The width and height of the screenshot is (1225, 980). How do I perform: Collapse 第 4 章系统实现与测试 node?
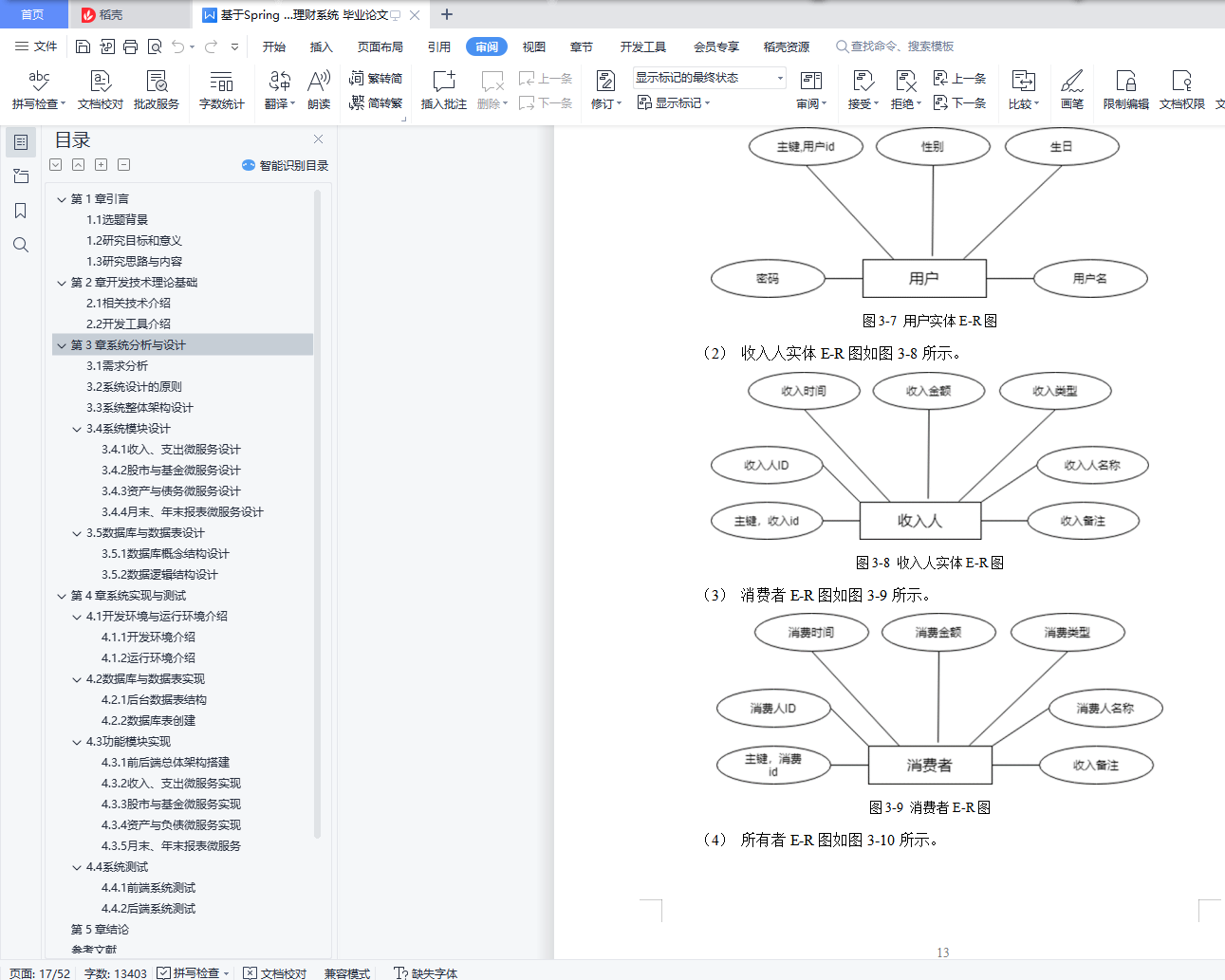62,596
